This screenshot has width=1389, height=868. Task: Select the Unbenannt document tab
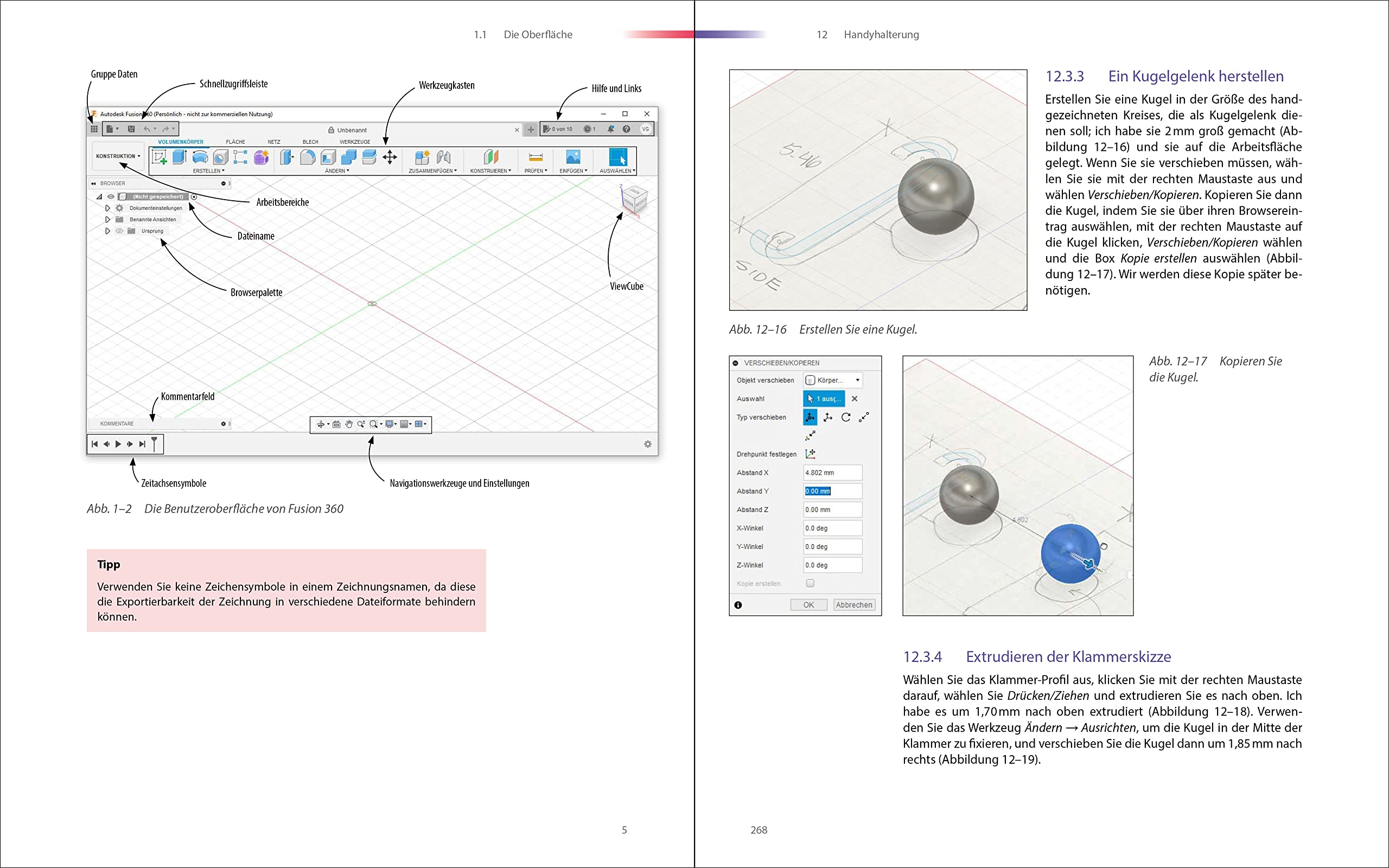[x=347, y=130]
